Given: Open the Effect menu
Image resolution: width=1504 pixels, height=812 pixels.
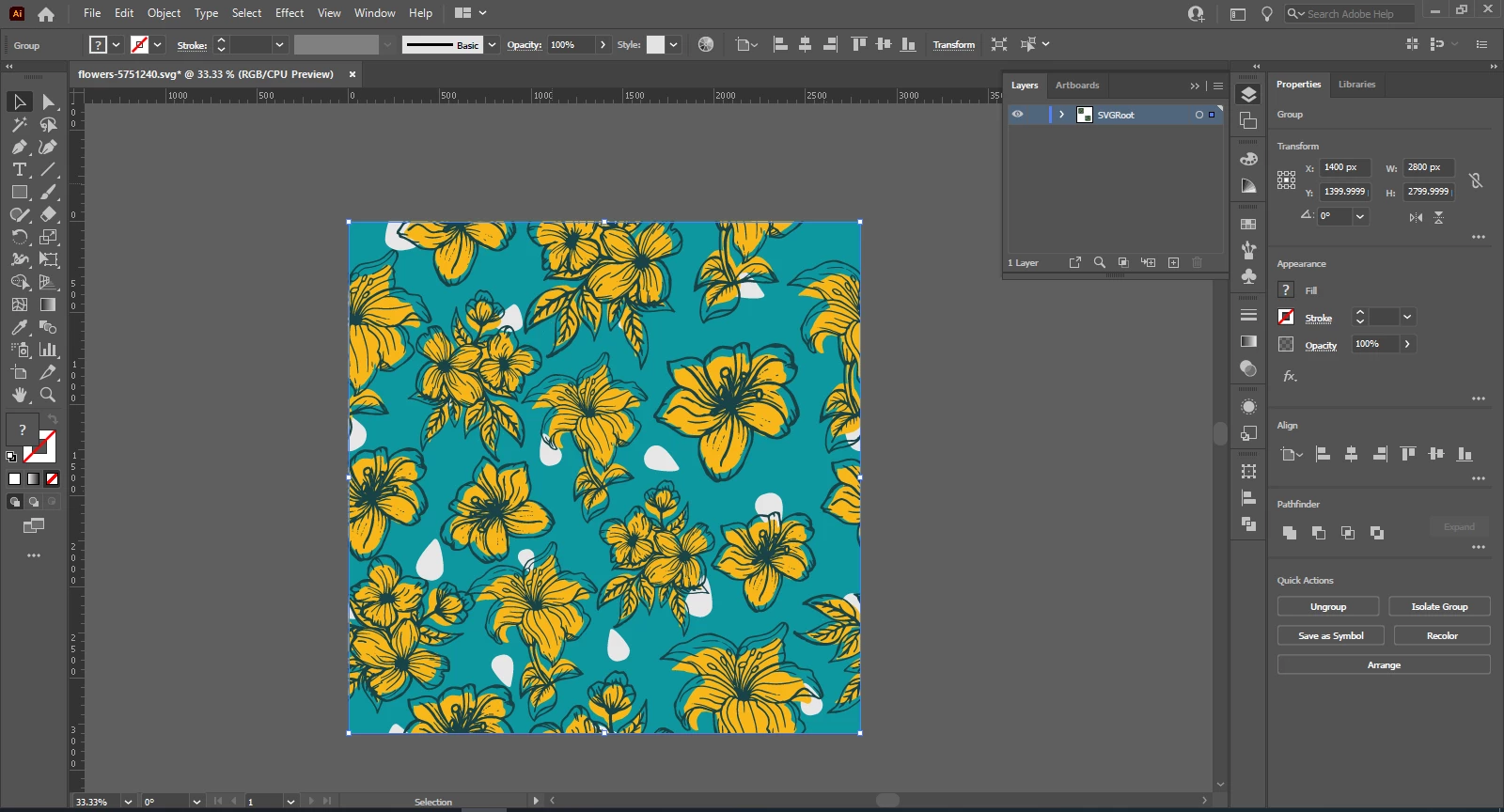Looking at the screenshot, I should click(x=290, y=13).
